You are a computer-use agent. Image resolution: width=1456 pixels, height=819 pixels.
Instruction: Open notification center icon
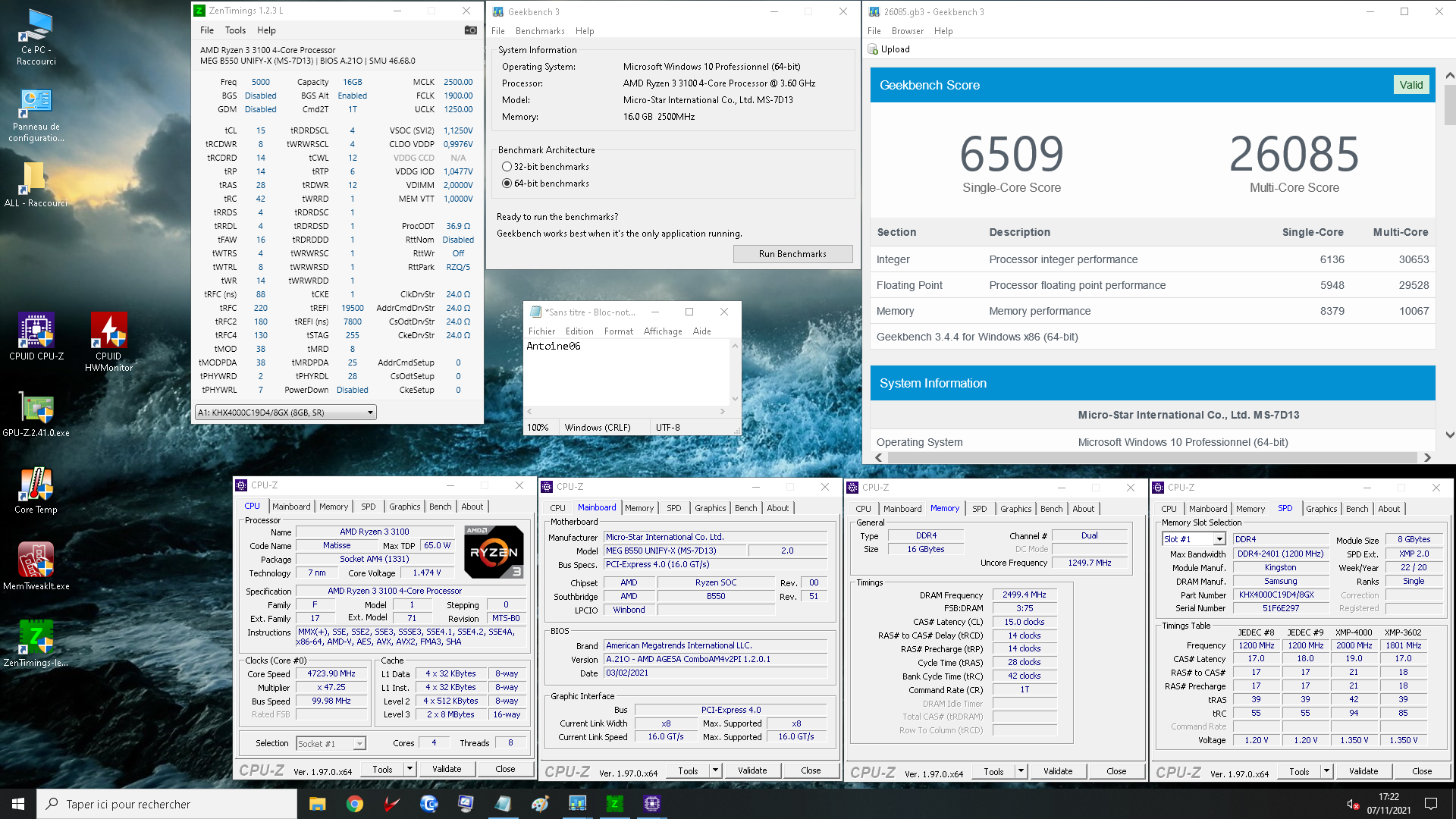point(1431,804)
